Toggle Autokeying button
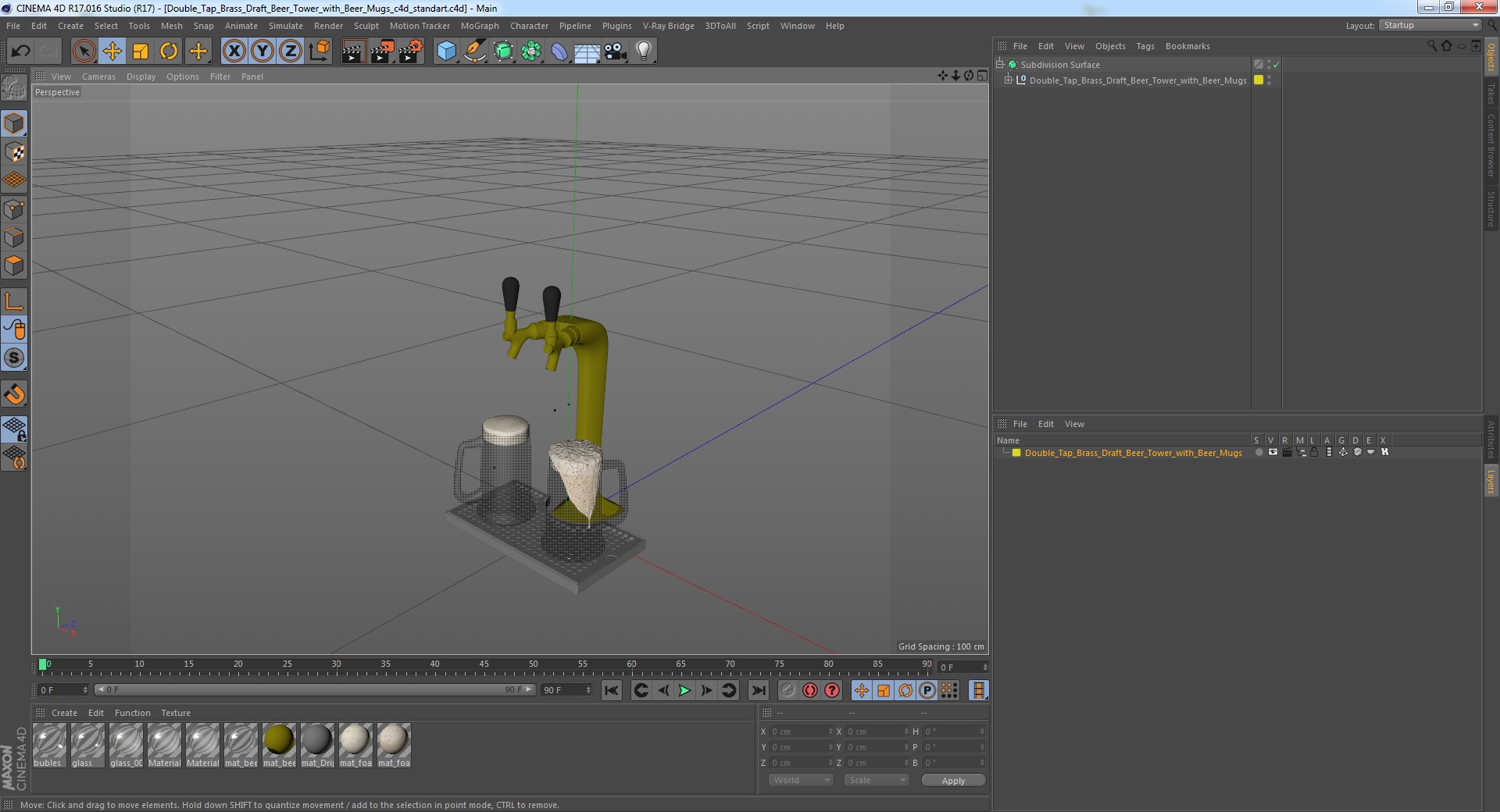Viewport: 1500px width, 812px height. tap(810, 690)
